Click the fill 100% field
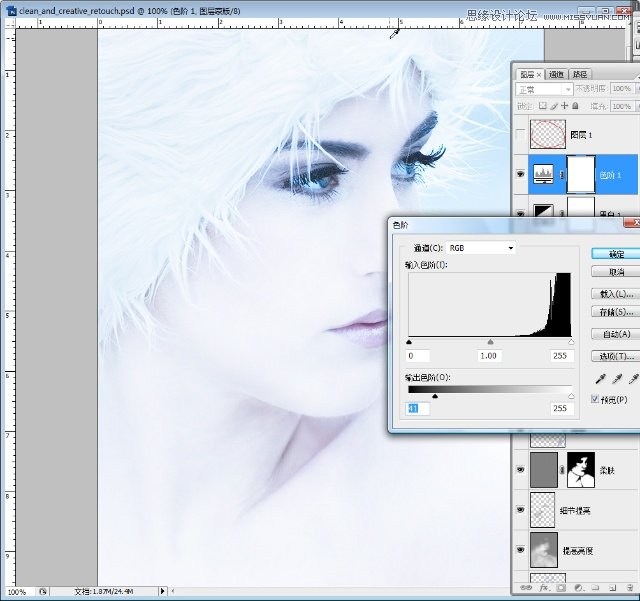 pos(622,106)
